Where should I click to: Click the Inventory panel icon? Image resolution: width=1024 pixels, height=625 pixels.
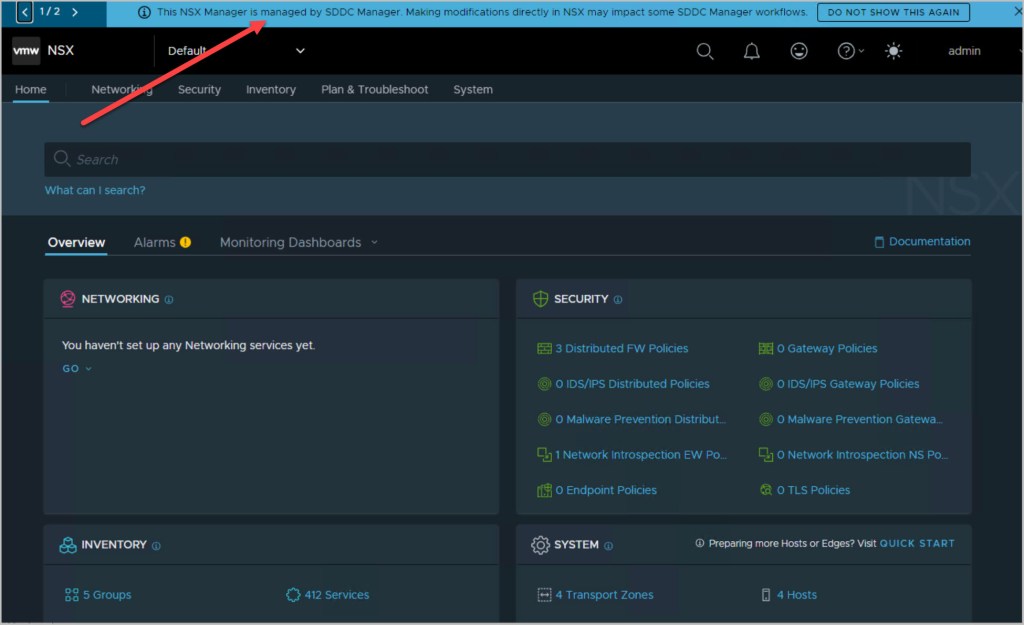(x=68, y=545)
